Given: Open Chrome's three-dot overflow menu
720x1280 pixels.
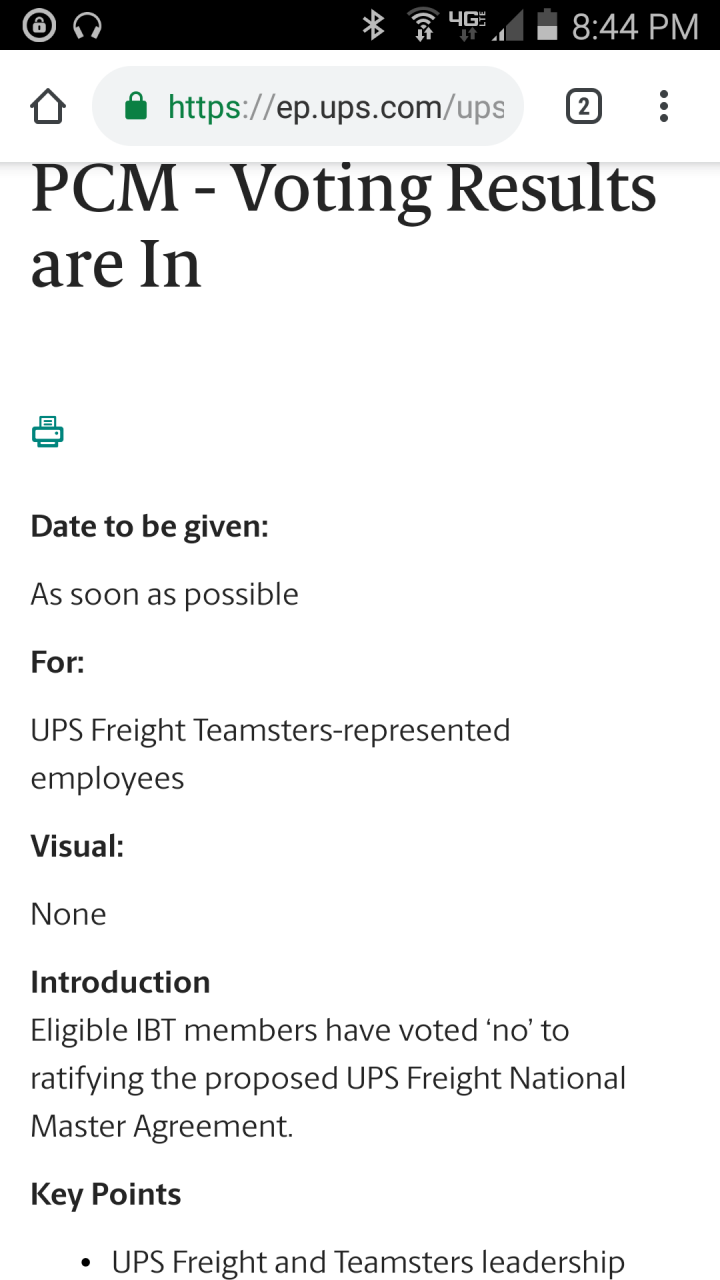Looking at the screenshot, I should pos(664,106).
